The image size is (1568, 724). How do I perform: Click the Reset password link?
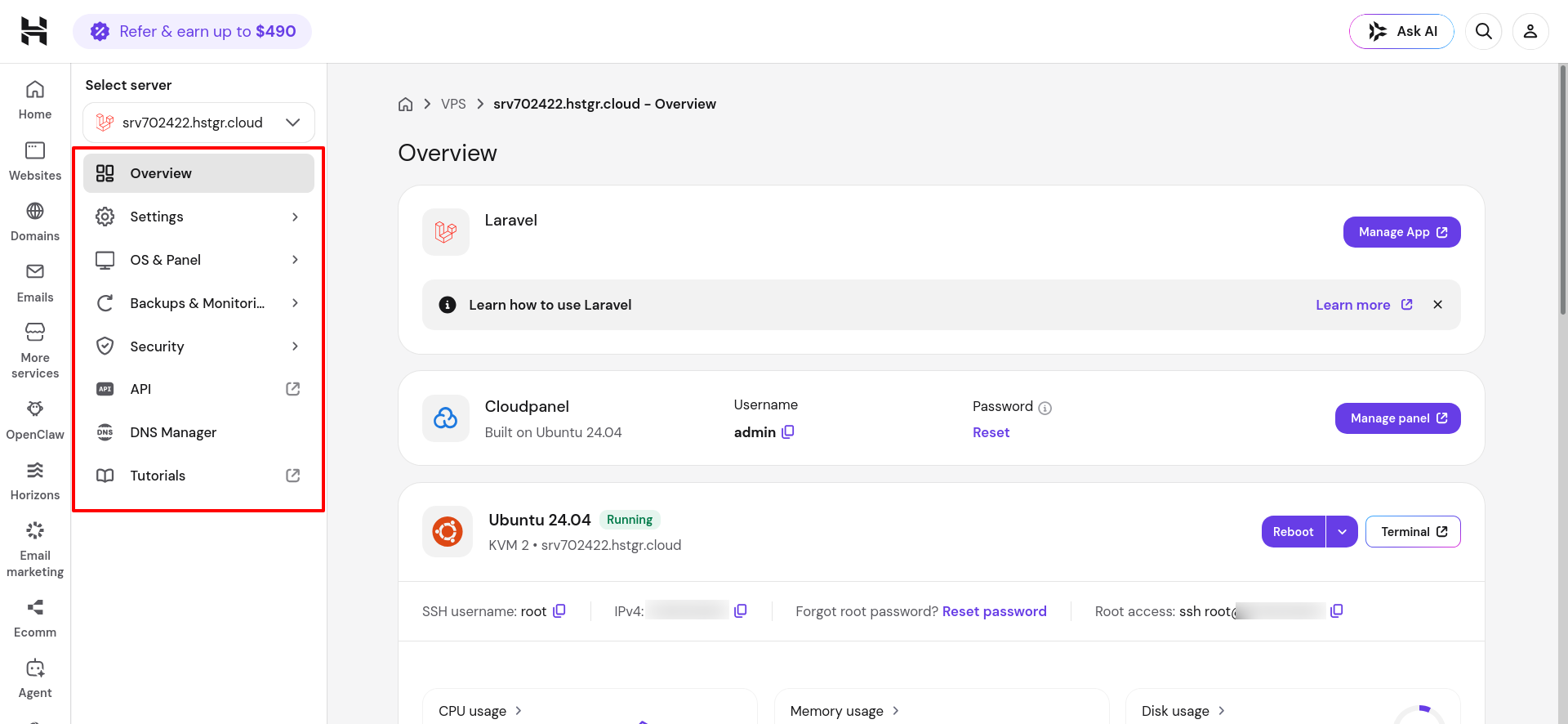point(994,611)
